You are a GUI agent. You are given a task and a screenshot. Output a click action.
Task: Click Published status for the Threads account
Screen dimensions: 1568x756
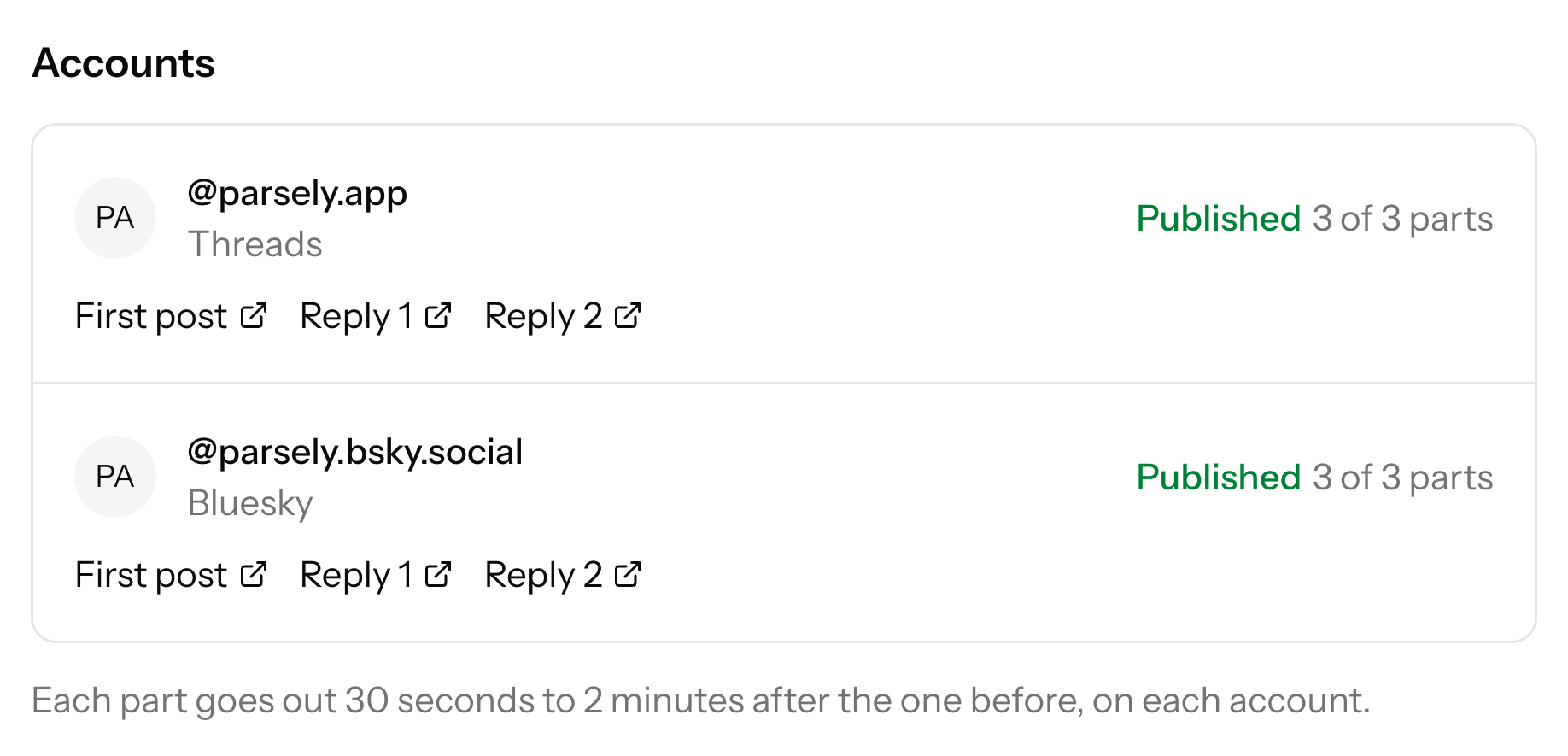pos(1219,219)
